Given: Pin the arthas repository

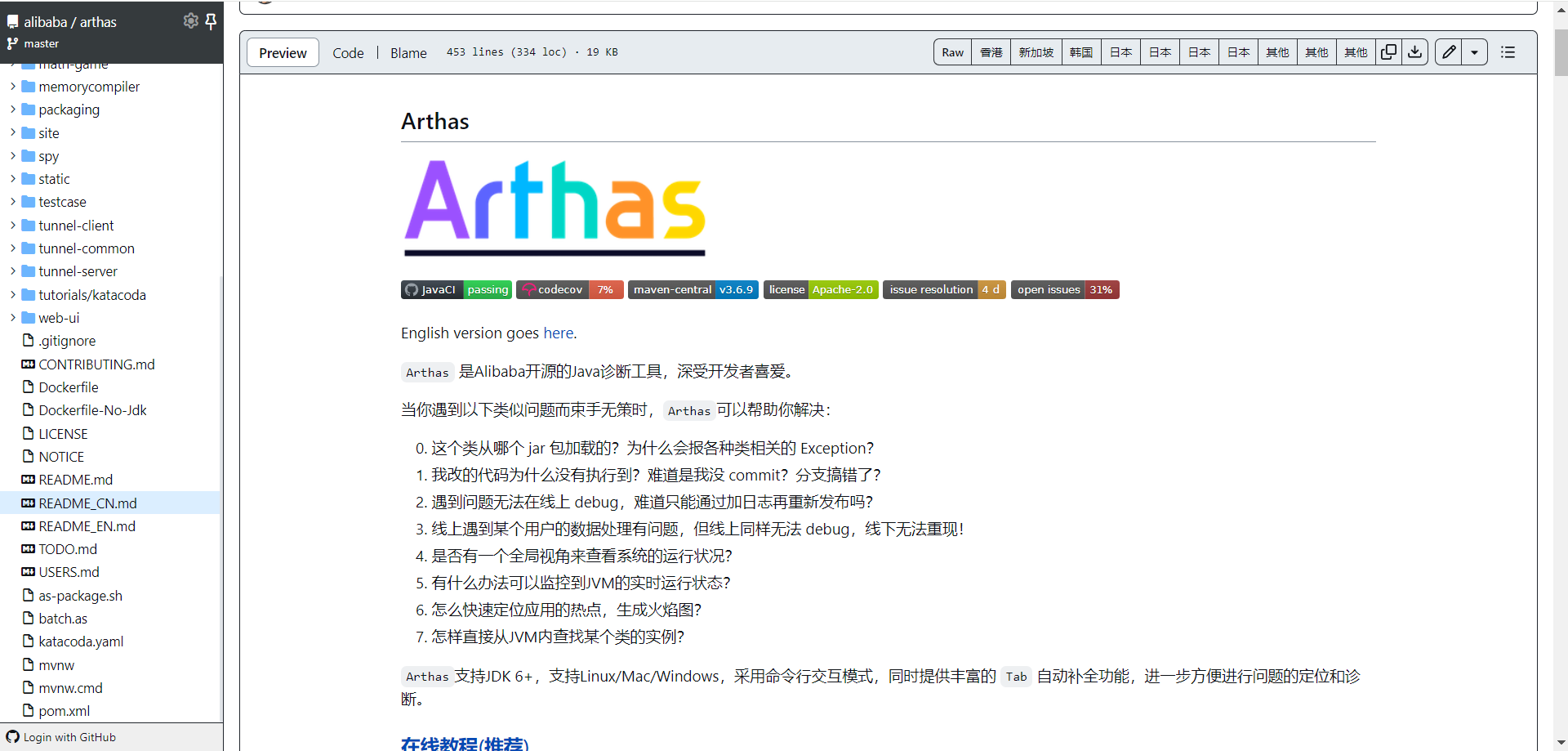Looking at the screenshot, I should (212, 21).
